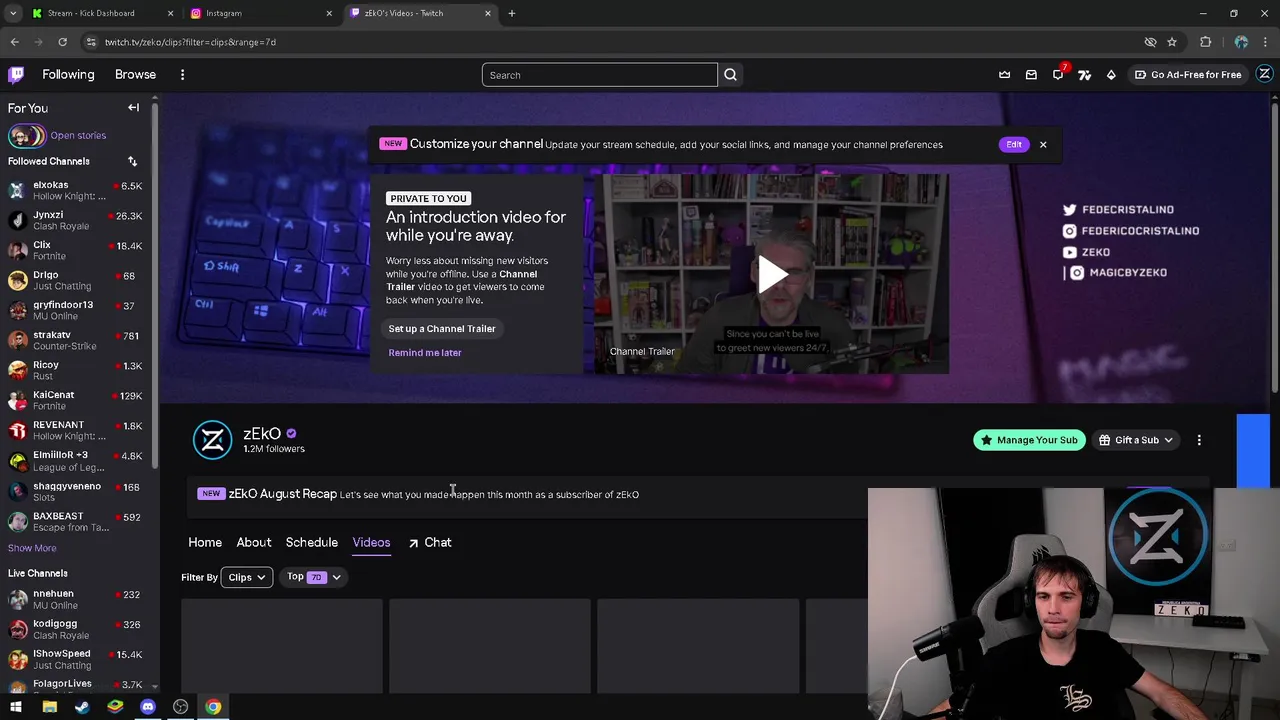Image resolution: width=1280 pixels, height=720 pixels.
Task: Click the Twitch search input field
Action: [600, 75]
